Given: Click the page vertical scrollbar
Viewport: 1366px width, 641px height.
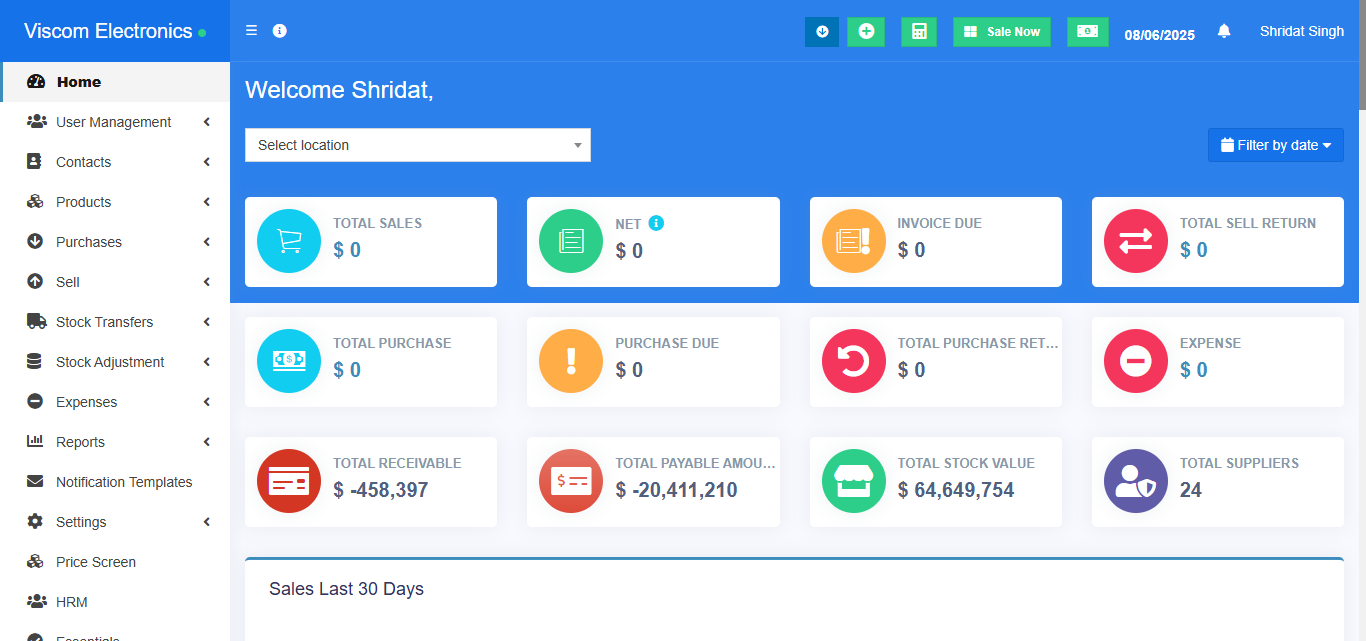Looking at the screenshot, I should 1361,300.
